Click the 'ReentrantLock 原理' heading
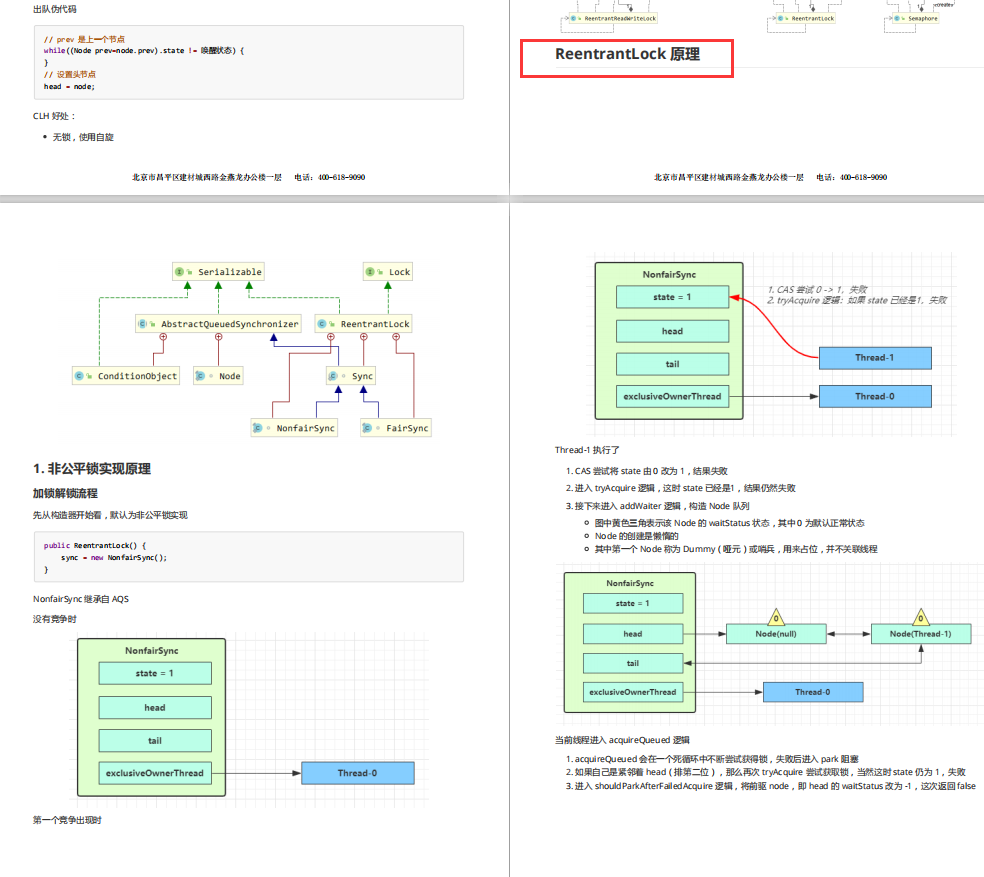 coord(627,55)
